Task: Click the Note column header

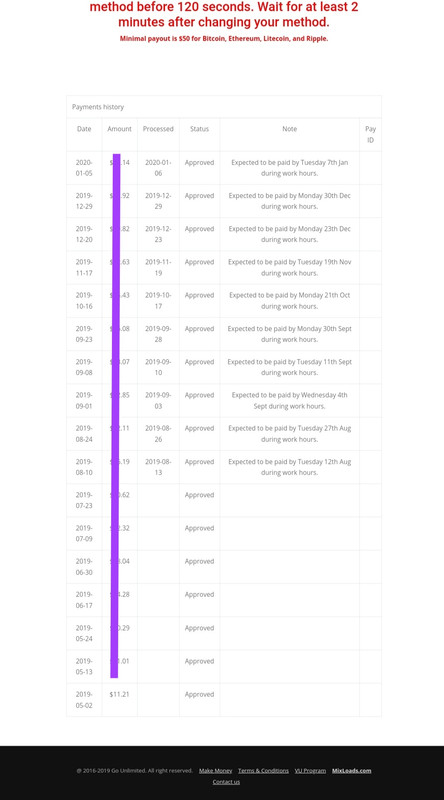Action: point(289,129)
